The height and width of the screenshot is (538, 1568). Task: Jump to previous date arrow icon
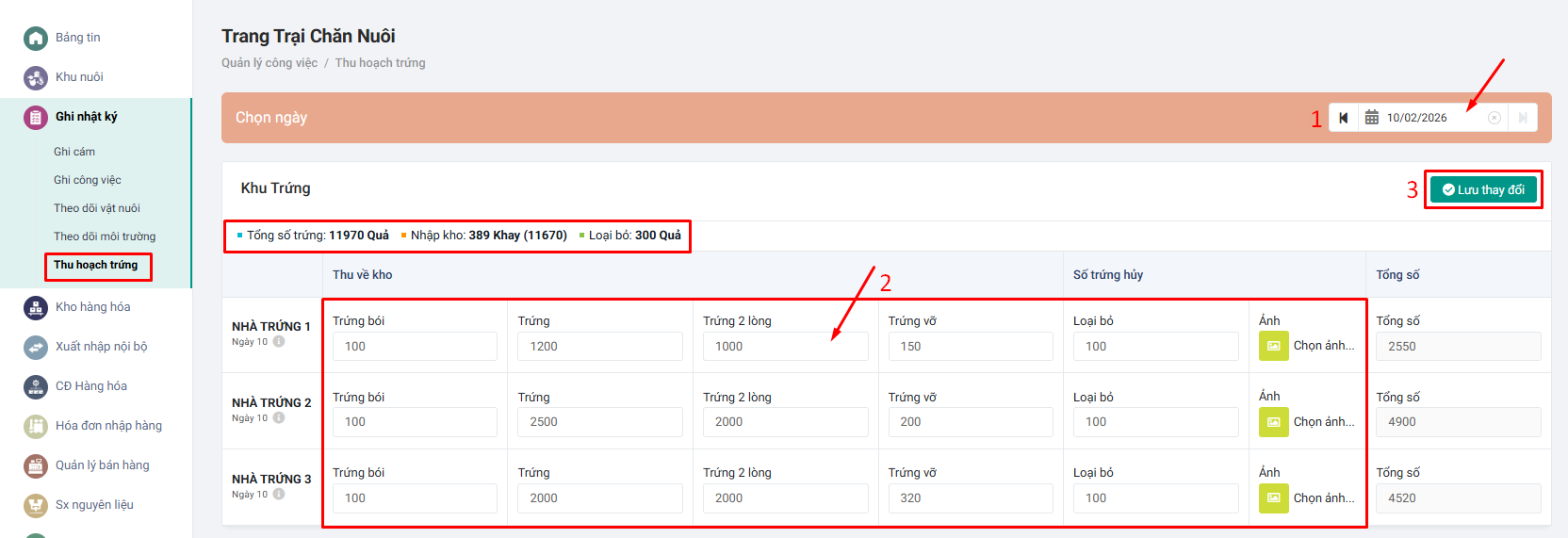1343,118
